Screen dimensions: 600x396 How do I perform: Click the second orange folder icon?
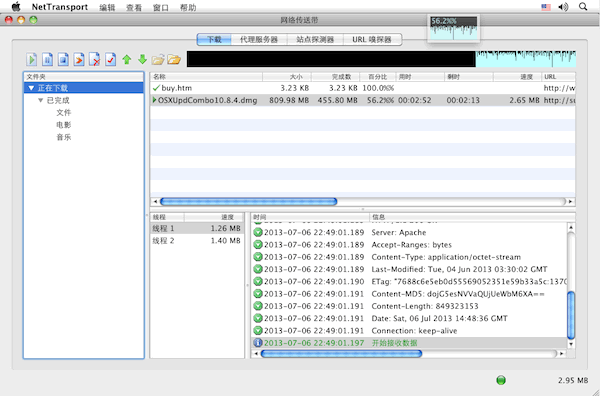(174, 60)
